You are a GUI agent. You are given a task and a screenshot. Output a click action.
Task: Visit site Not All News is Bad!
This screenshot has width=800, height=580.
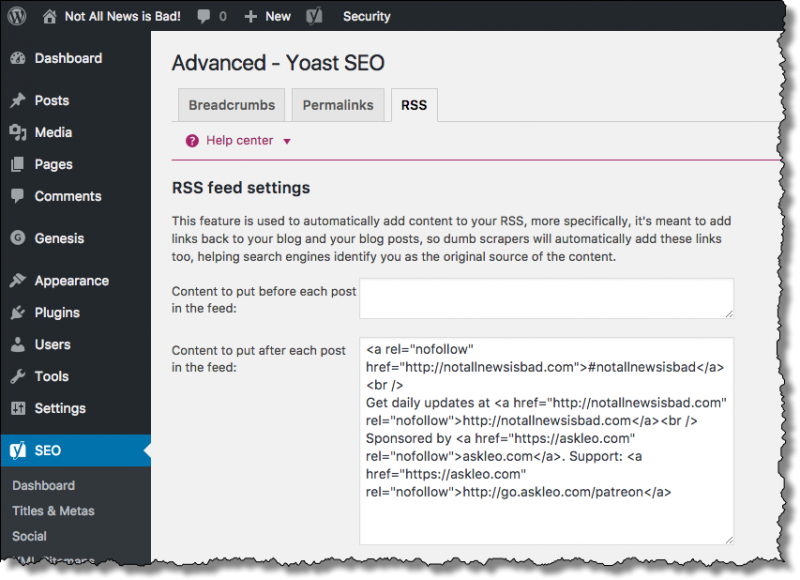tap(122, 16)
